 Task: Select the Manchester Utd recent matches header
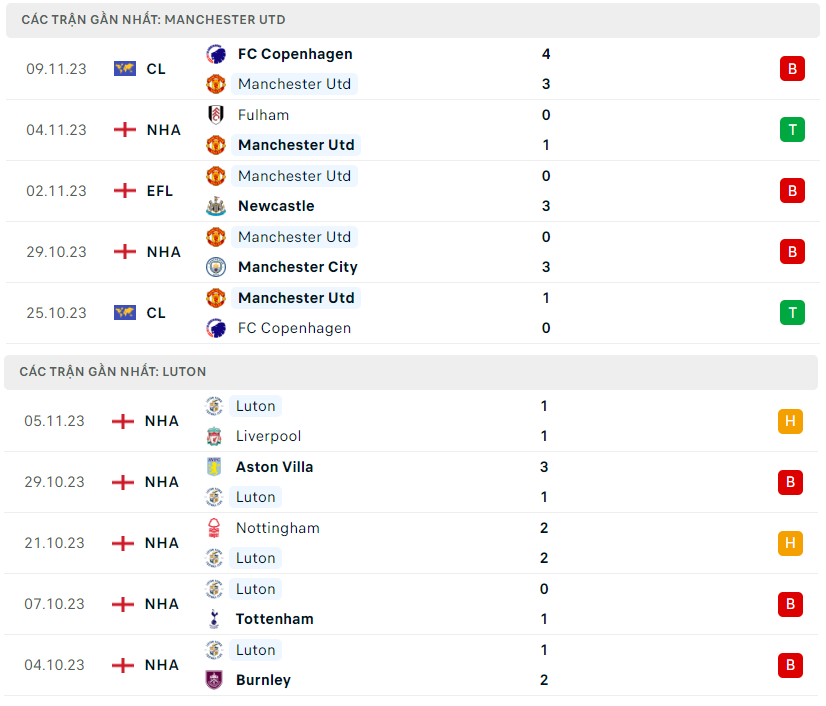153,20
